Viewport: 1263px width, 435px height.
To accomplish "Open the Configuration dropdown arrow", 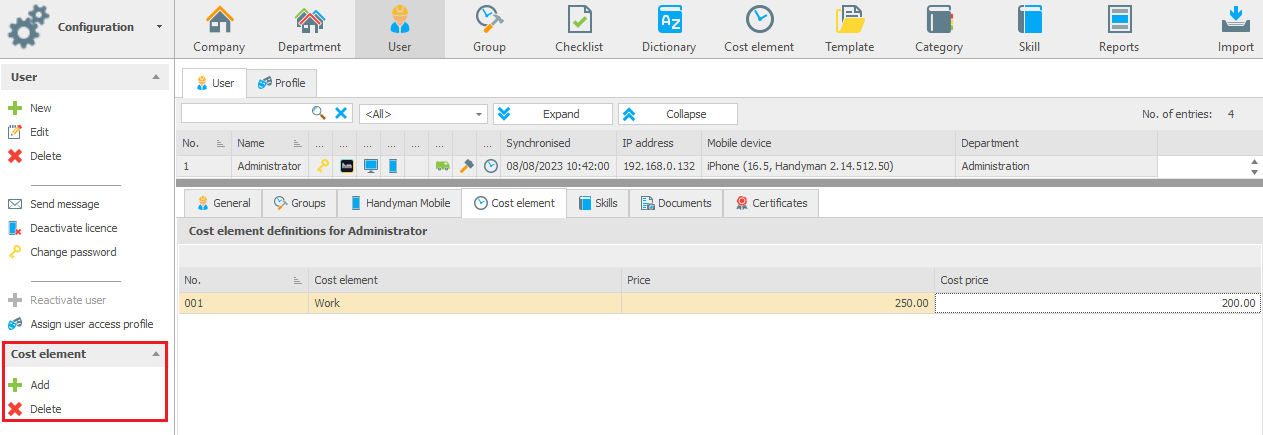I will click(159, 27).
